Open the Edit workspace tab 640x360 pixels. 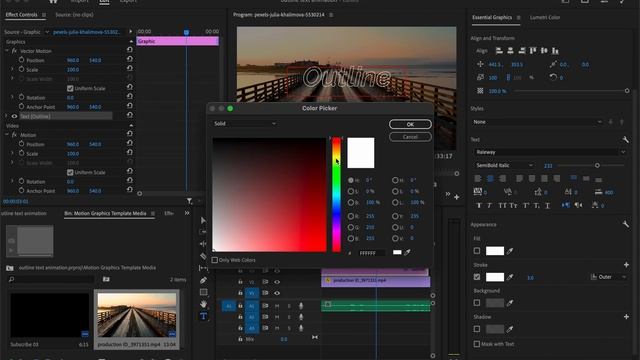pos(104,2)
